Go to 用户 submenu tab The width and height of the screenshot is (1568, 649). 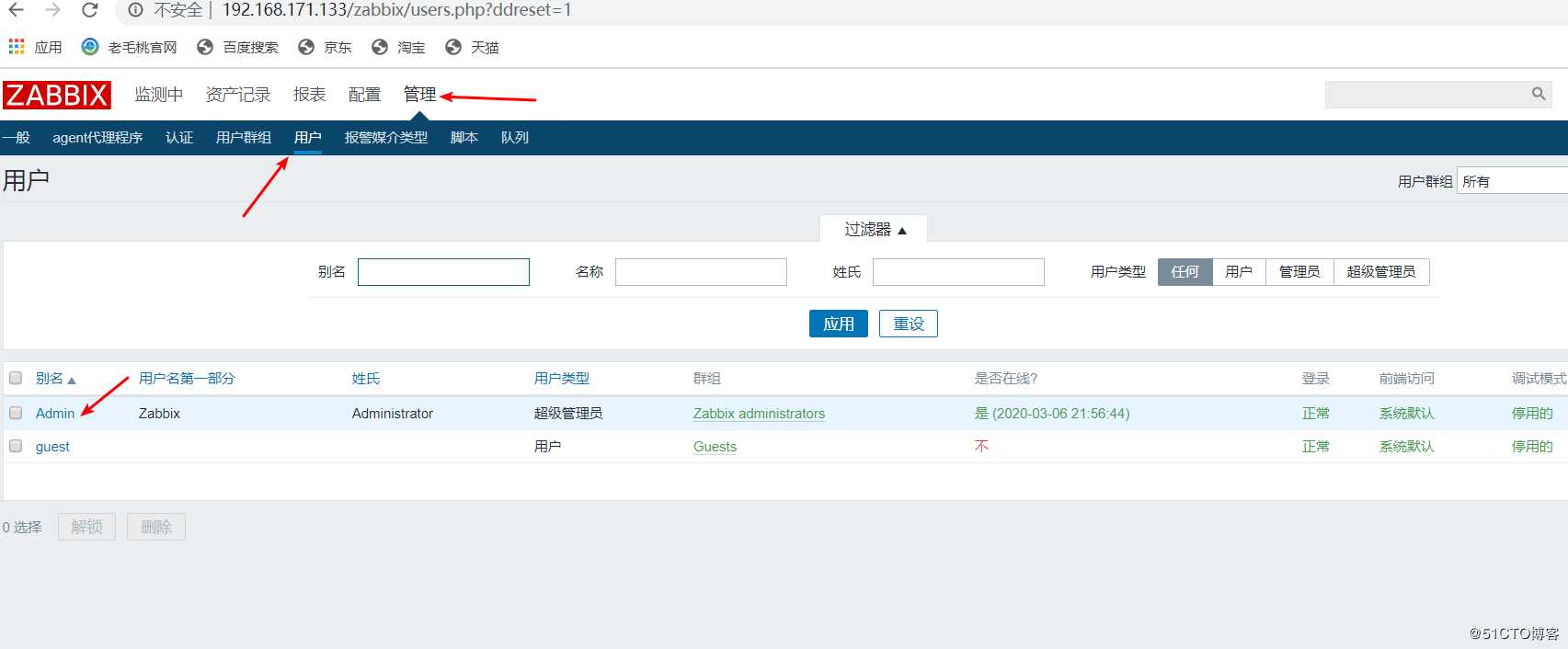coord(308,138)
